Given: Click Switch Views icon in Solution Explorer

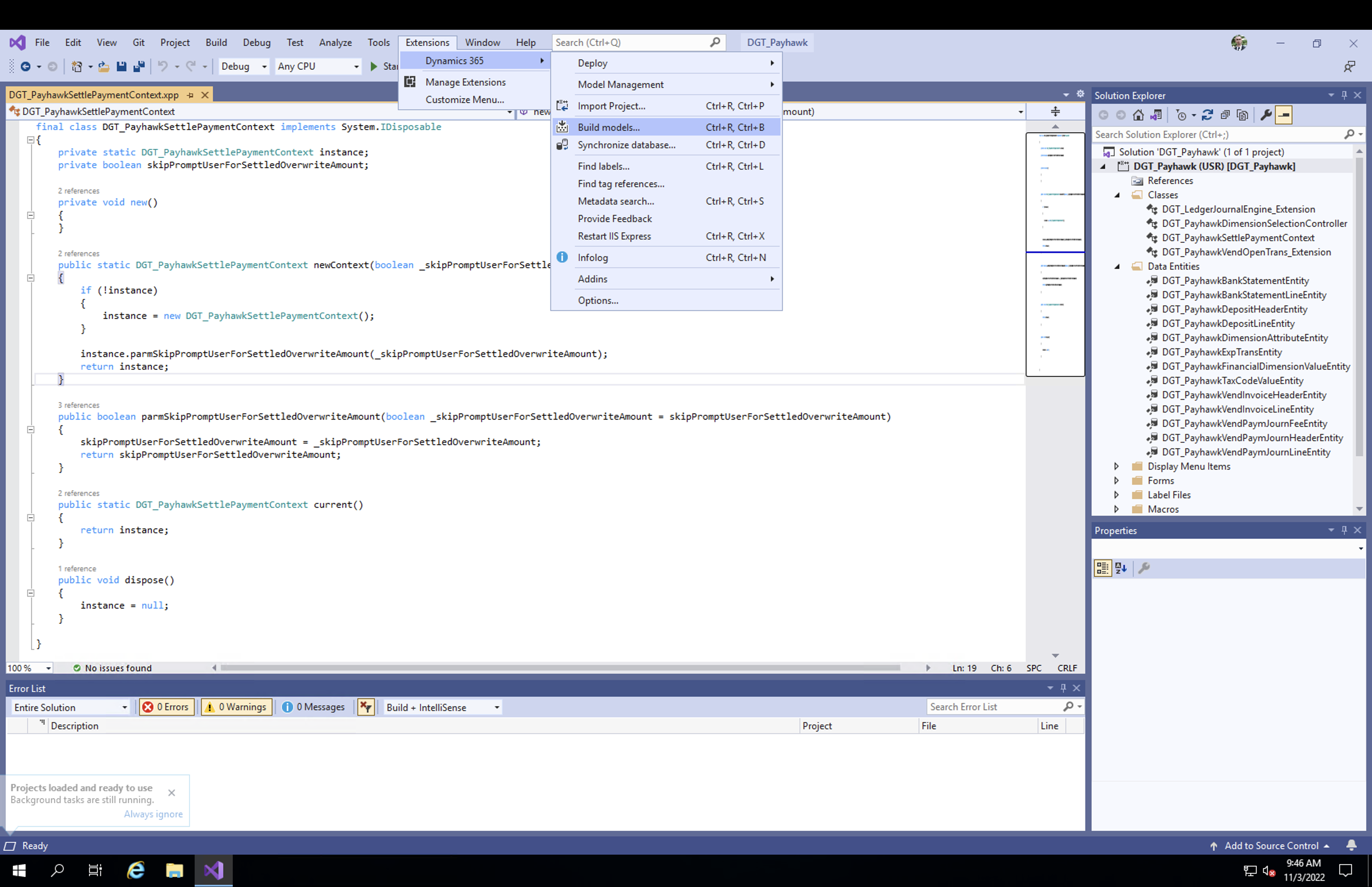Looking at the screenshot, I should [x=1156, y=115].
